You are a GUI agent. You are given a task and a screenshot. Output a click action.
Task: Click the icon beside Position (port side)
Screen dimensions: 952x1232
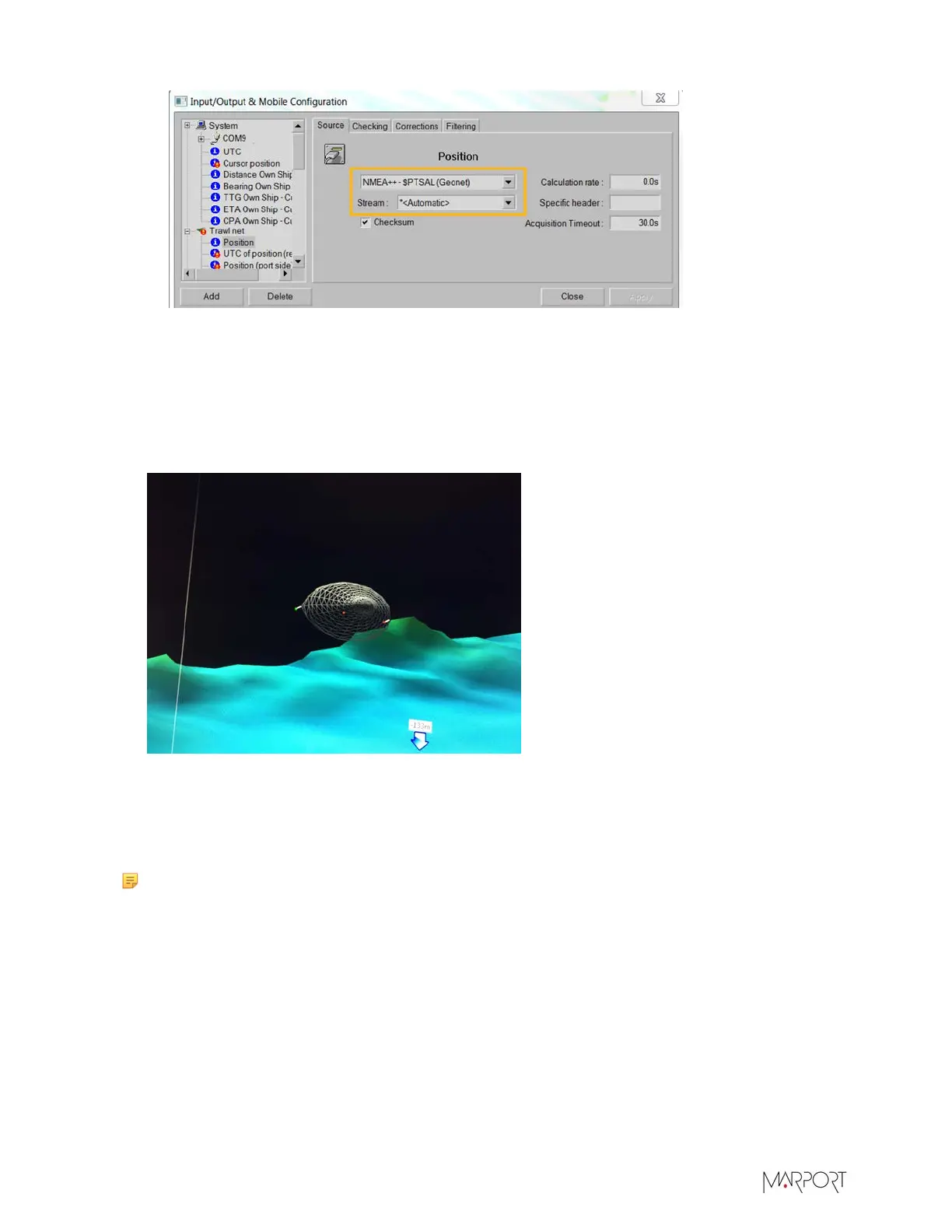point(215,265)
